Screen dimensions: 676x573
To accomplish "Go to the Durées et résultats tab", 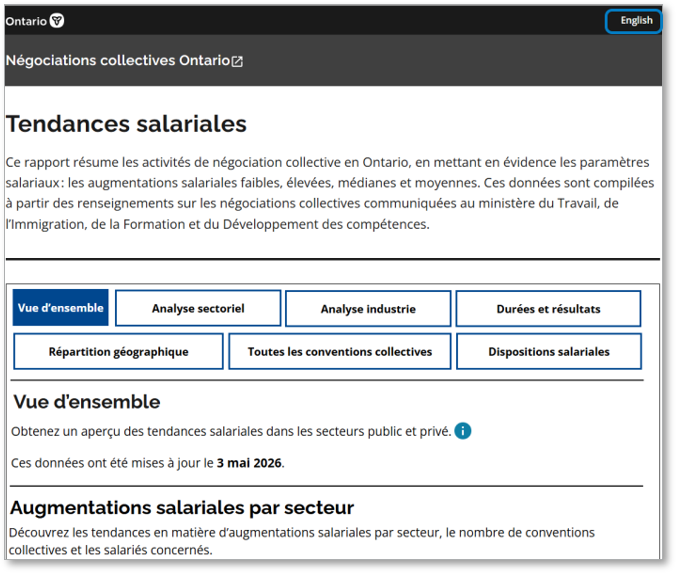I will coord(548,309).
